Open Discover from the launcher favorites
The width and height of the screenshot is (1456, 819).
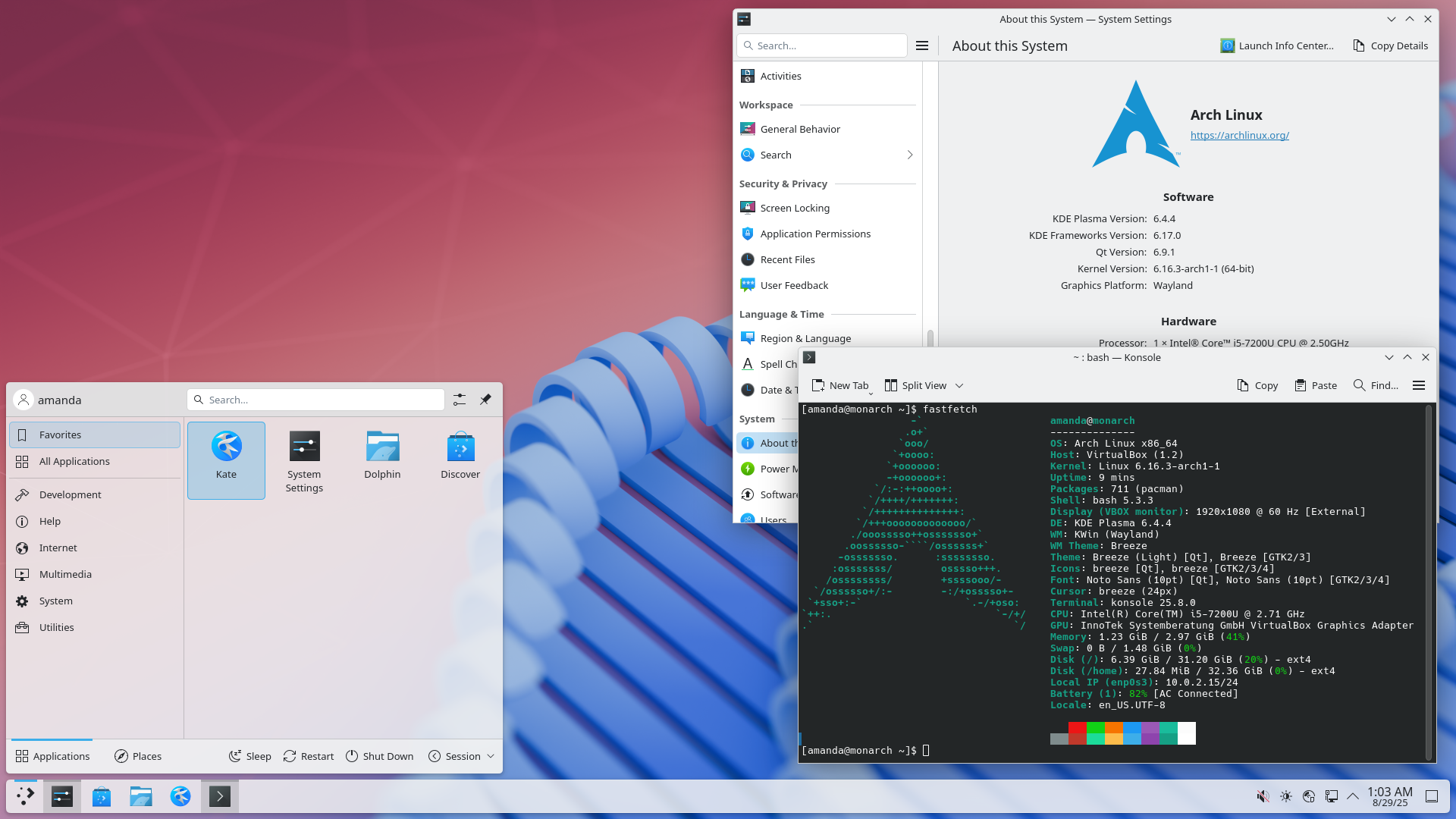(460, 455)
